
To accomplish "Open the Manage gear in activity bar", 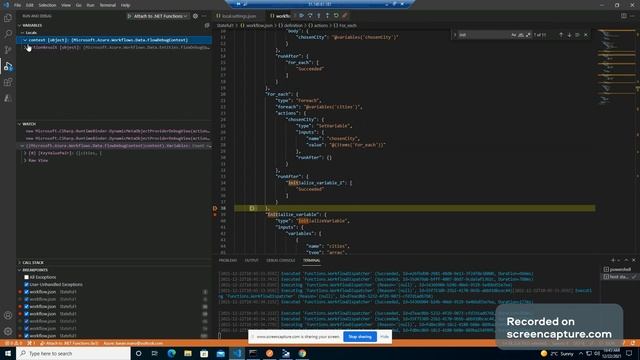I will point(8,331).
